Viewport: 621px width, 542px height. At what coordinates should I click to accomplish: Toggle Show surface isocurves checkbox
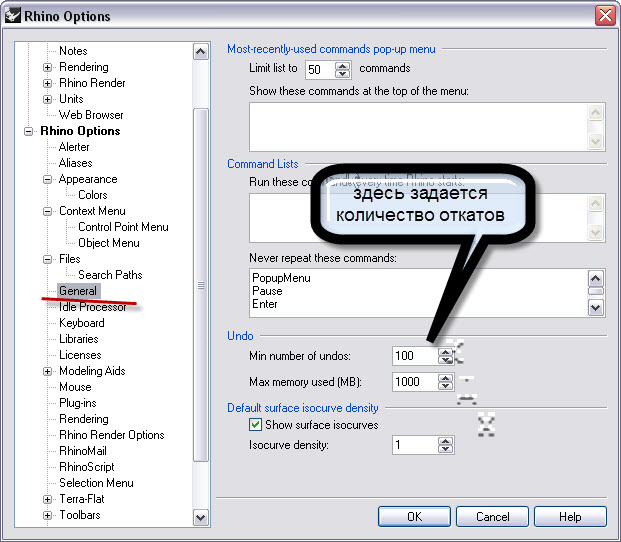coord(255,425)
